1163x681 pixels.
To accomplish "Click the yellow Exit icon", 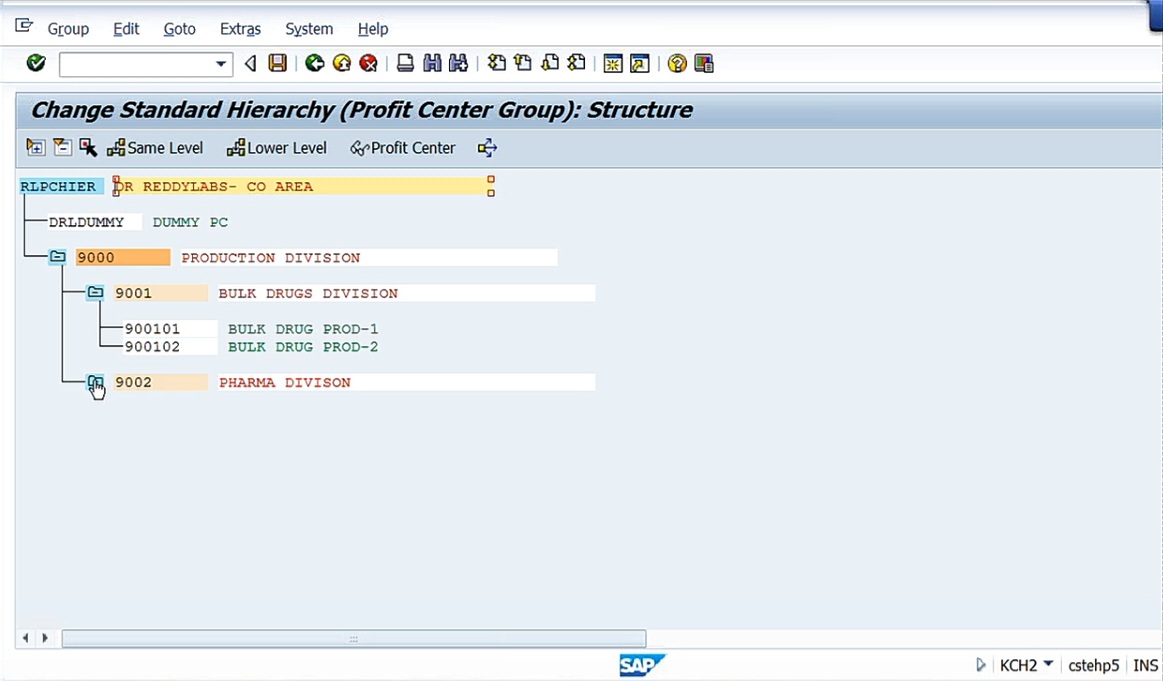I will 342,63.
